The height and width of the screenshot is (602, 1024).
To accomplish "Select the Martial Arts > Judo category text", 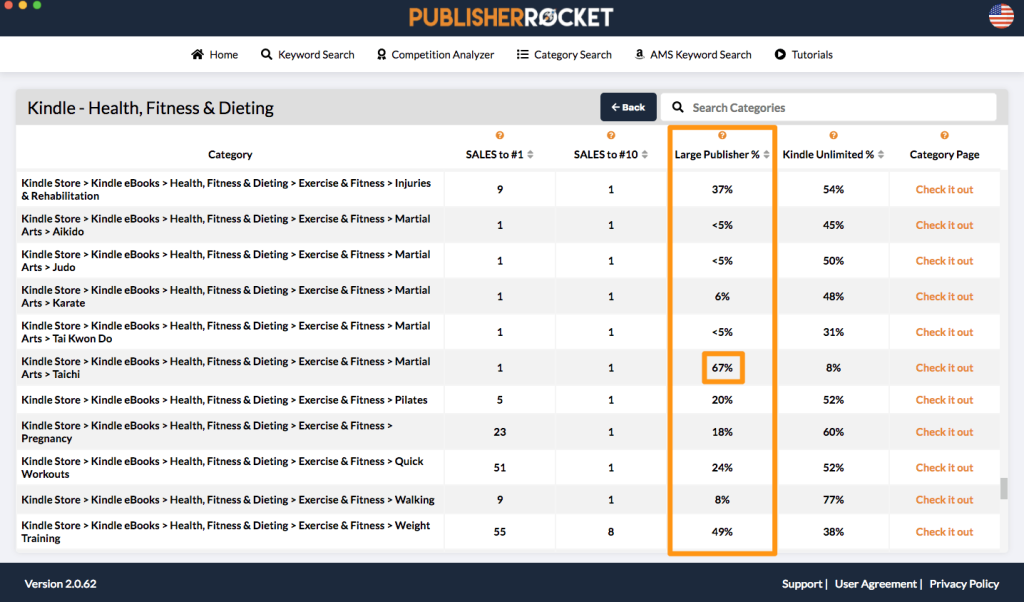I will (226, 261).
